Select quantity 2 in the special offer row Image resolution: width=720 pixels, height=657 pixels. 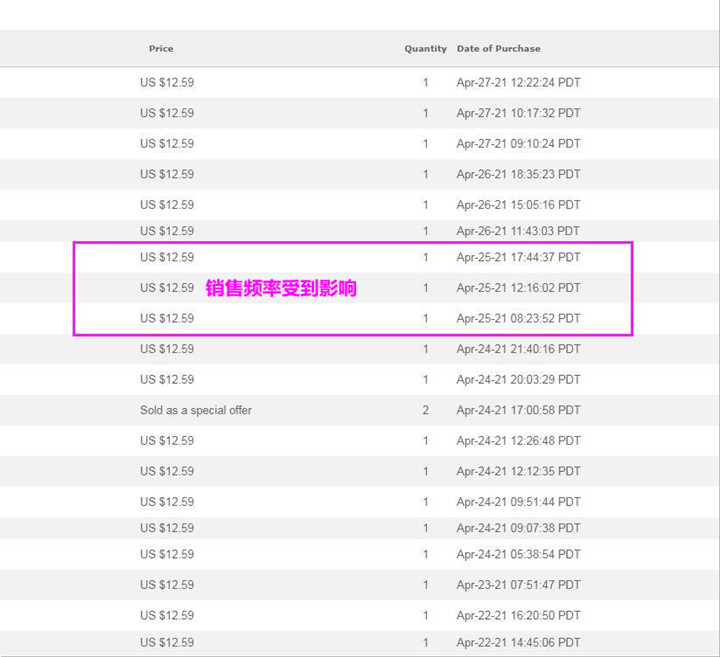426,410
